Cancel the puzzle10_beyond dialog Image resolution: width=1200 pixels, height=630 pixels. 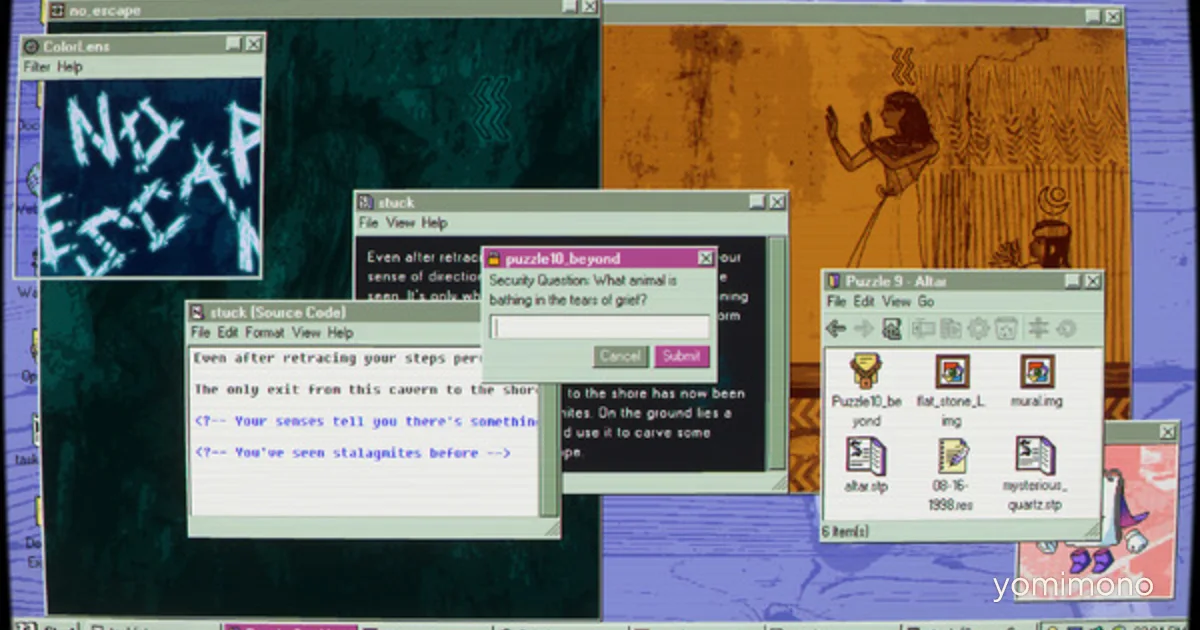pos(620,356)
